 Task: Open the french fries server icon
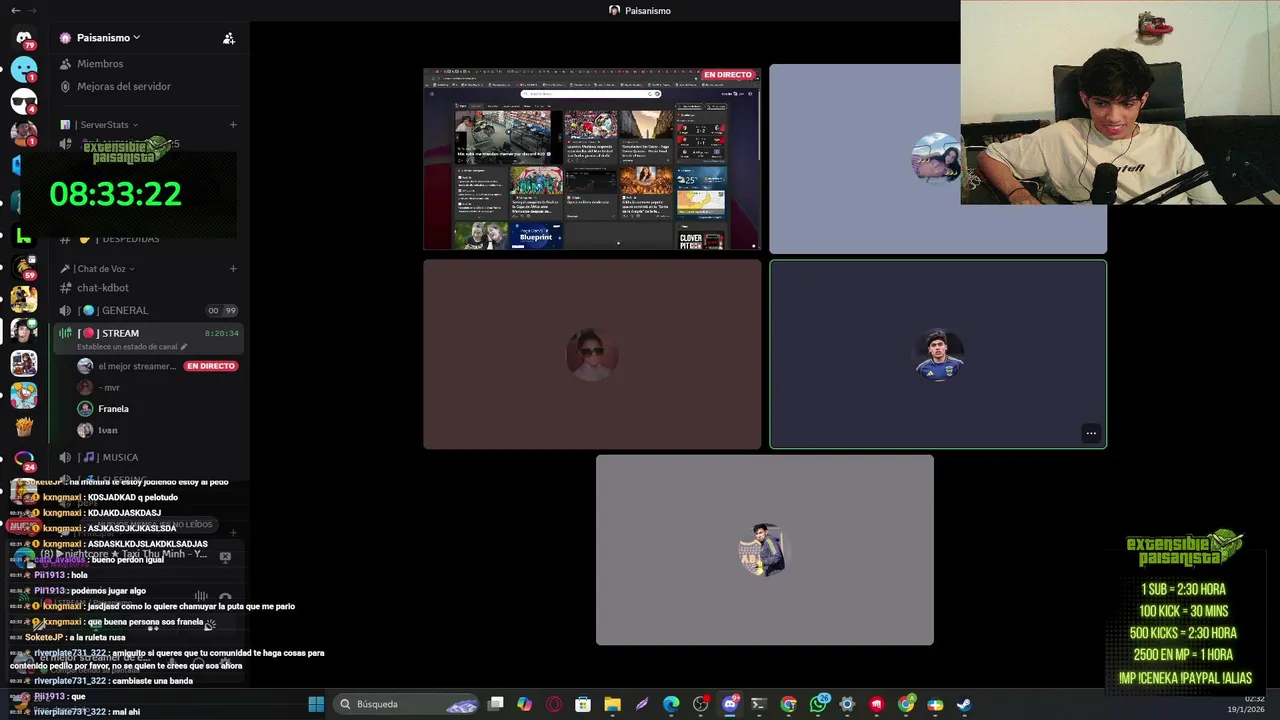[x=24, y=427]
